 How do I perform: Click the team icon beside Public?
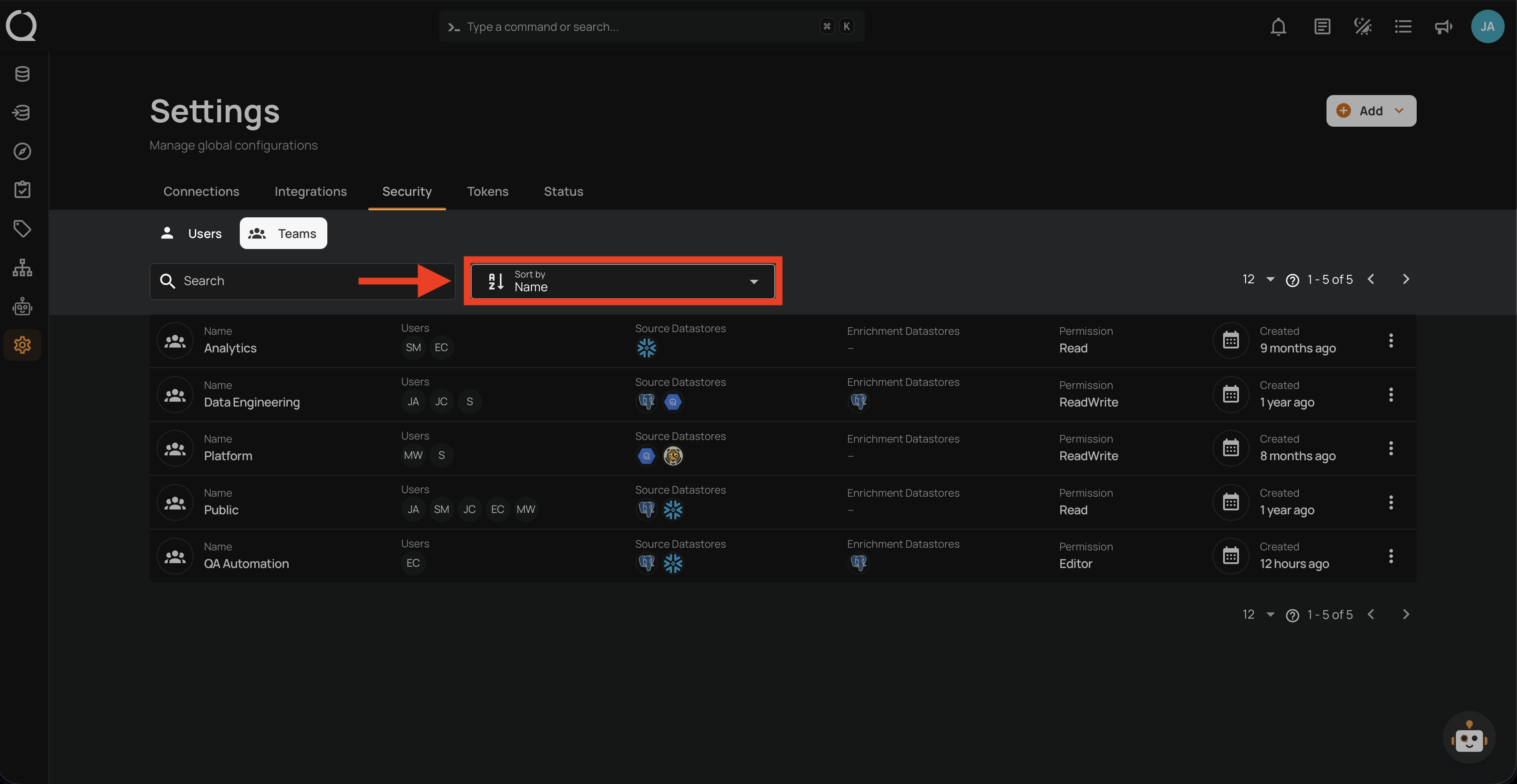(175, 502)
